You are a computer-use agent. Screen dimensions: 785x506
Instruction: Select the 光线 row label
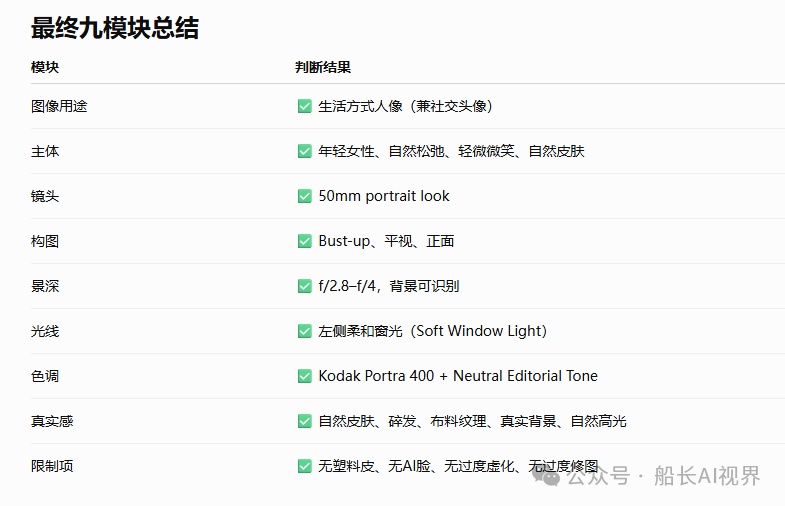pos(45,331)
